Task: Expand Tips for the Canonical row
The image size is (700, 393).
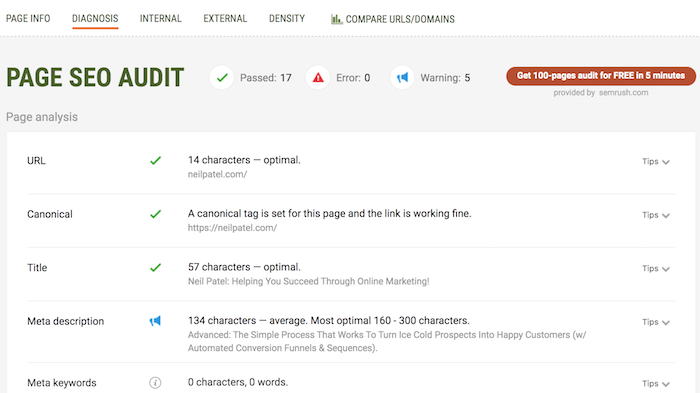Action: click(656, 215)
